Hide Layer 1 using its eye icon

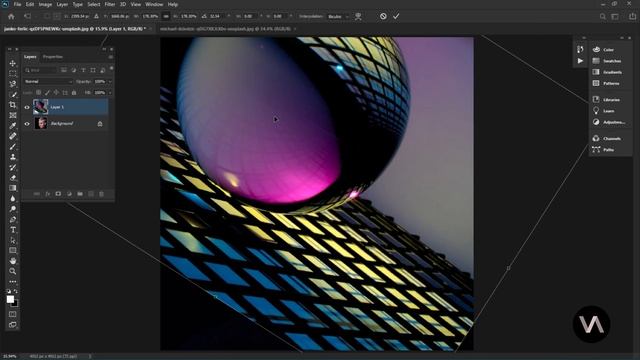(27, 107)
